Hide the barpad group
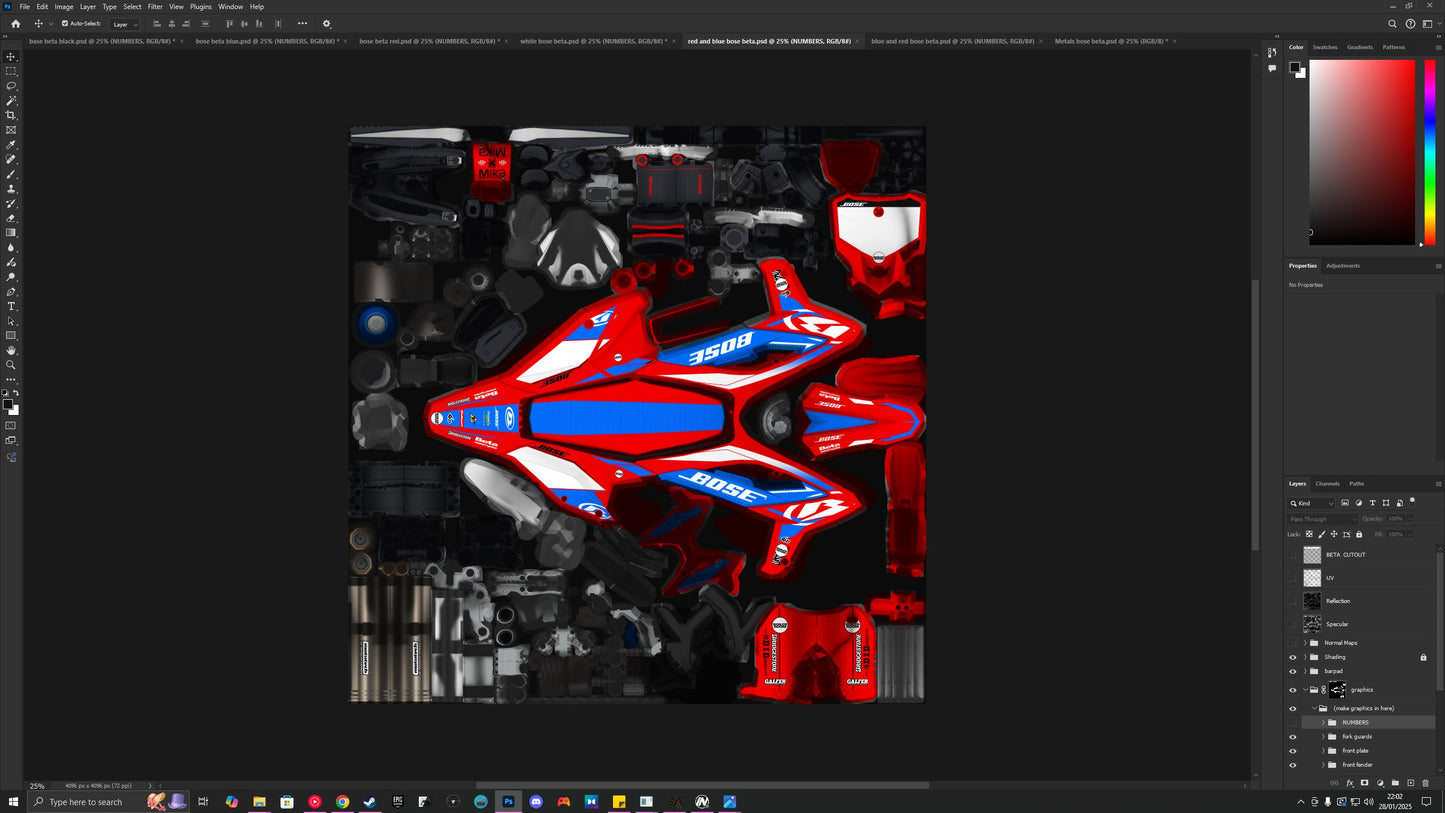This screenshot has width=1445, height=813. [1292, 671]
